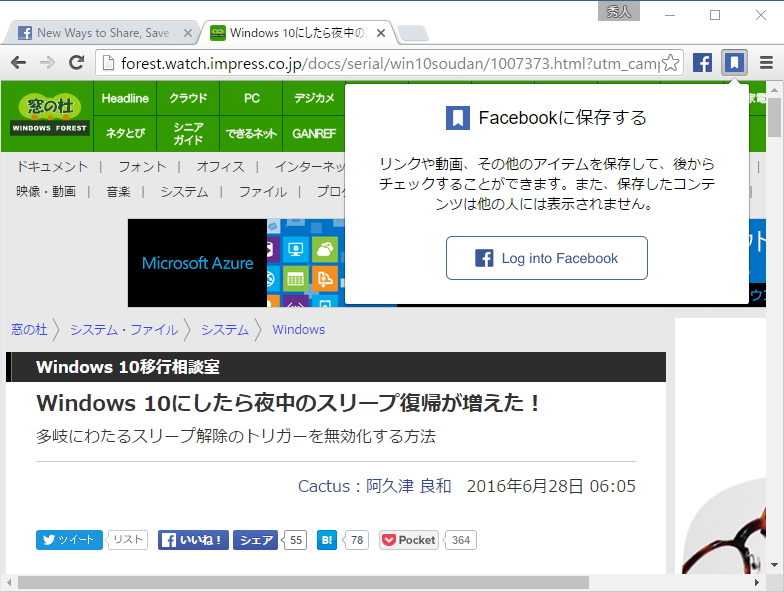Toggle the Save to Facebook extension icon
Image resolution: width=784 pixels, height=592 pixels.
tap(734, 63)
